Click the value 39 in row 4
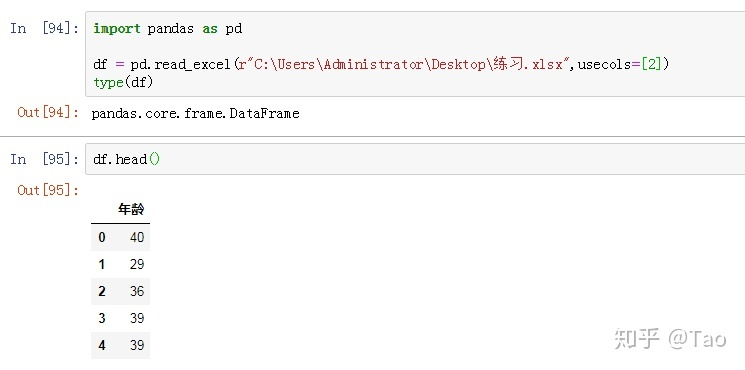Screen dimensions: 745x370 137,345
